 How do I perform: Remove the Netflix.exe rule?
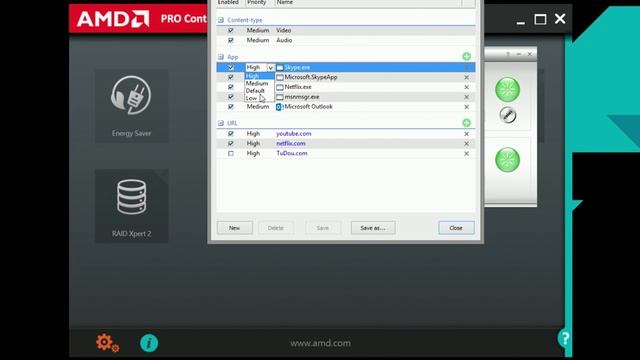[x=467, y=87]
